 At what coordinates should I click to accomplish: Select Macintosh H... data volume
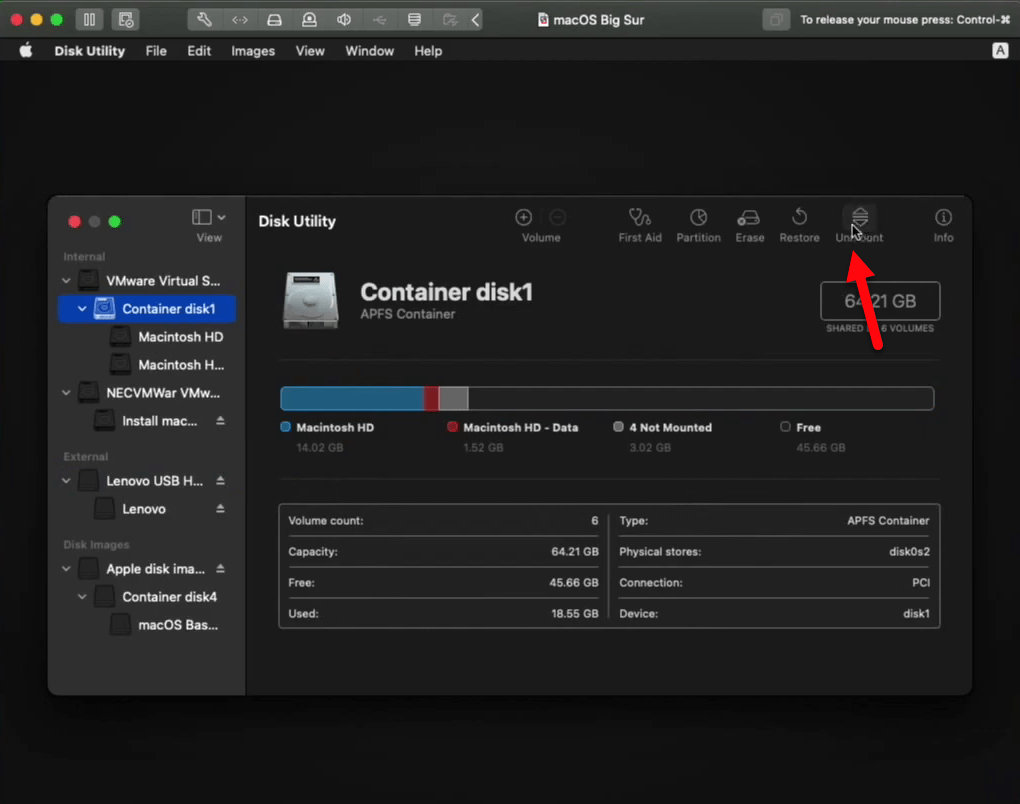[x=148, y=365]
